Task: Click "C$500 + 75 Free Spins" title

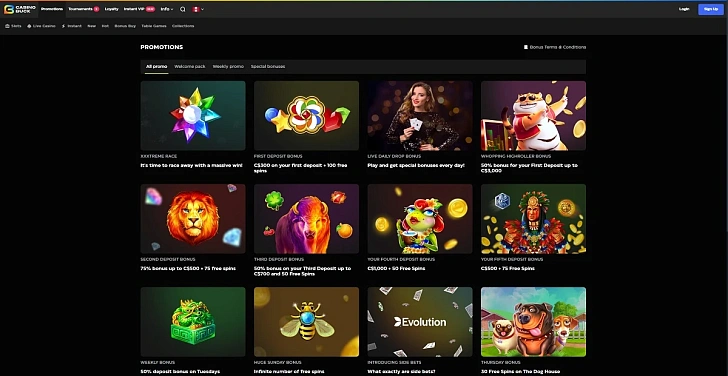Action: tap(508, 268)
